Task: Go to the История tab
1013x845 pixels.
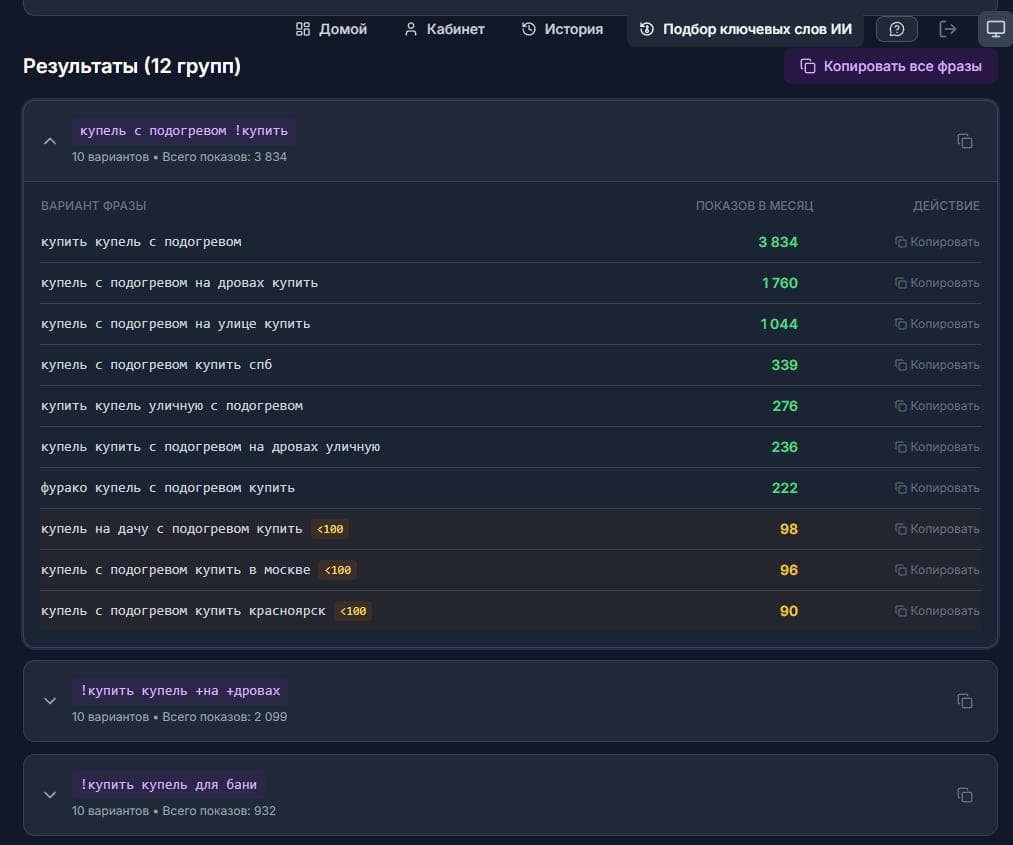Action: tap(562, 29)
